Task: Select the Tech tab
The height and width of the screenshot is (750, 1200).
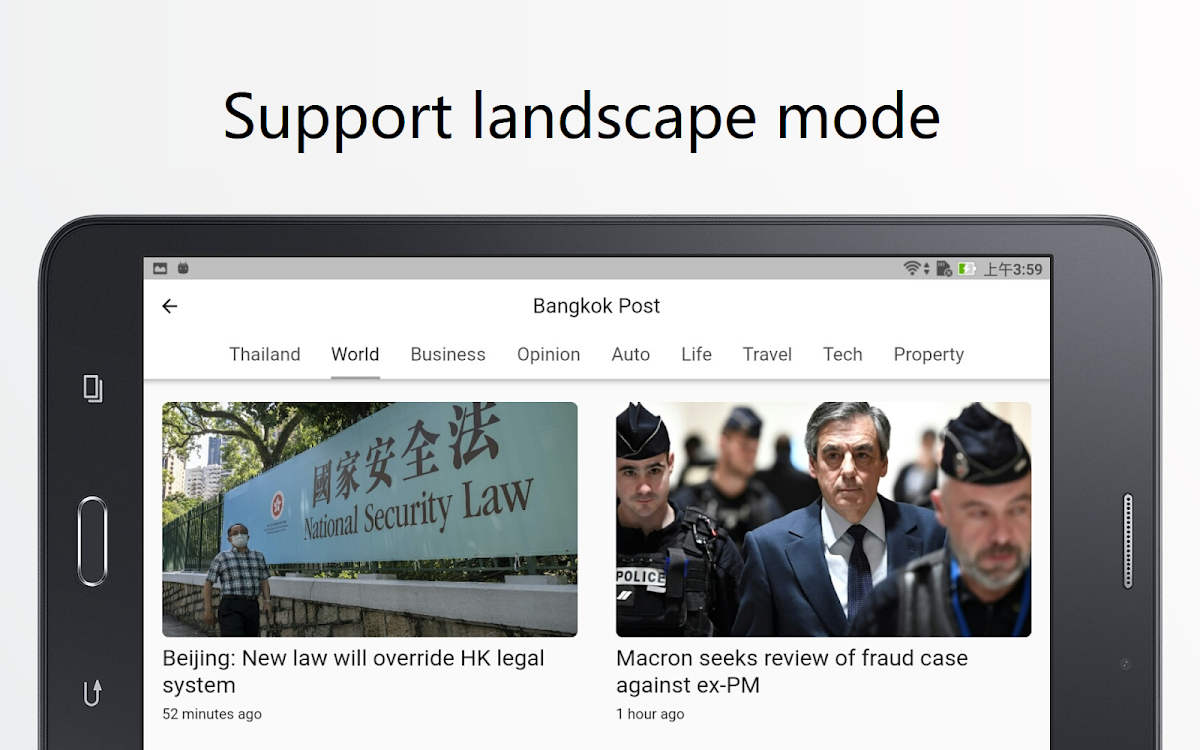Action: click(842, 354)
